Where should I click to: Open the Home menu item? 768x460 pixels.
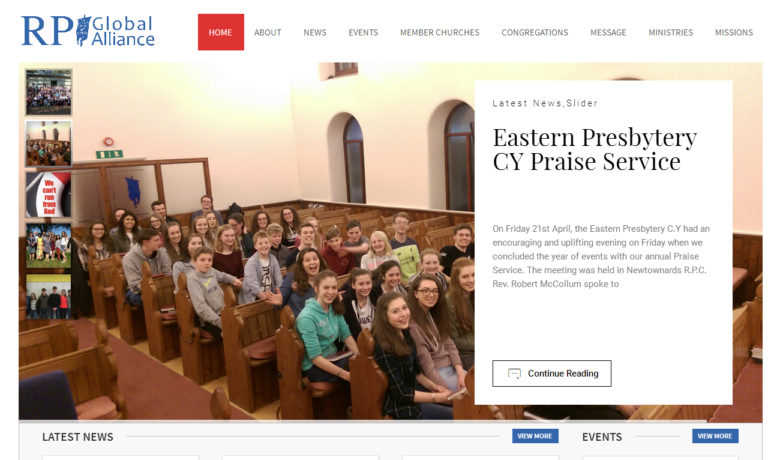220,32
